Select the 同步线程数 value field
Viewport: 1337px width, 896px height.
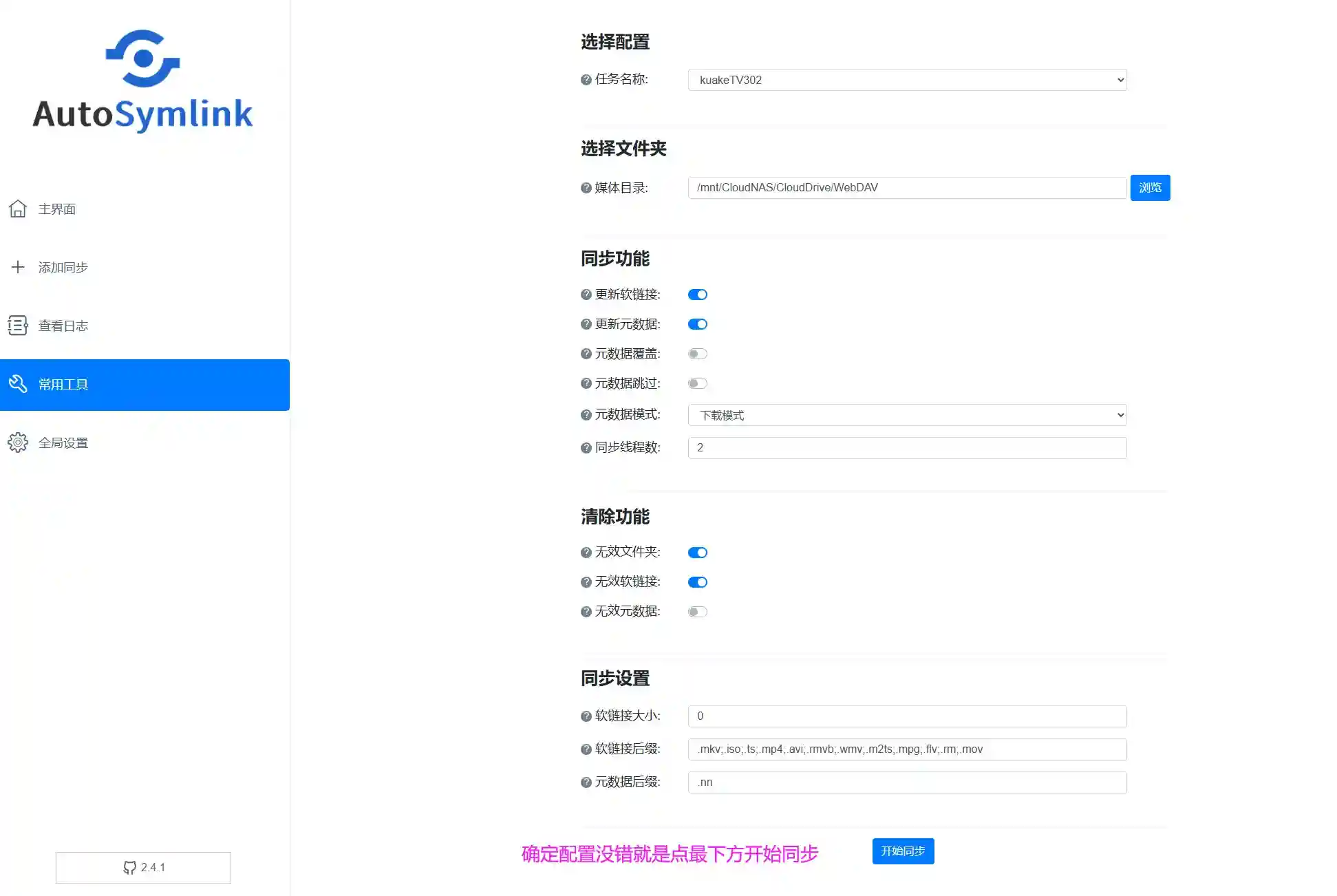click(907, 447)
